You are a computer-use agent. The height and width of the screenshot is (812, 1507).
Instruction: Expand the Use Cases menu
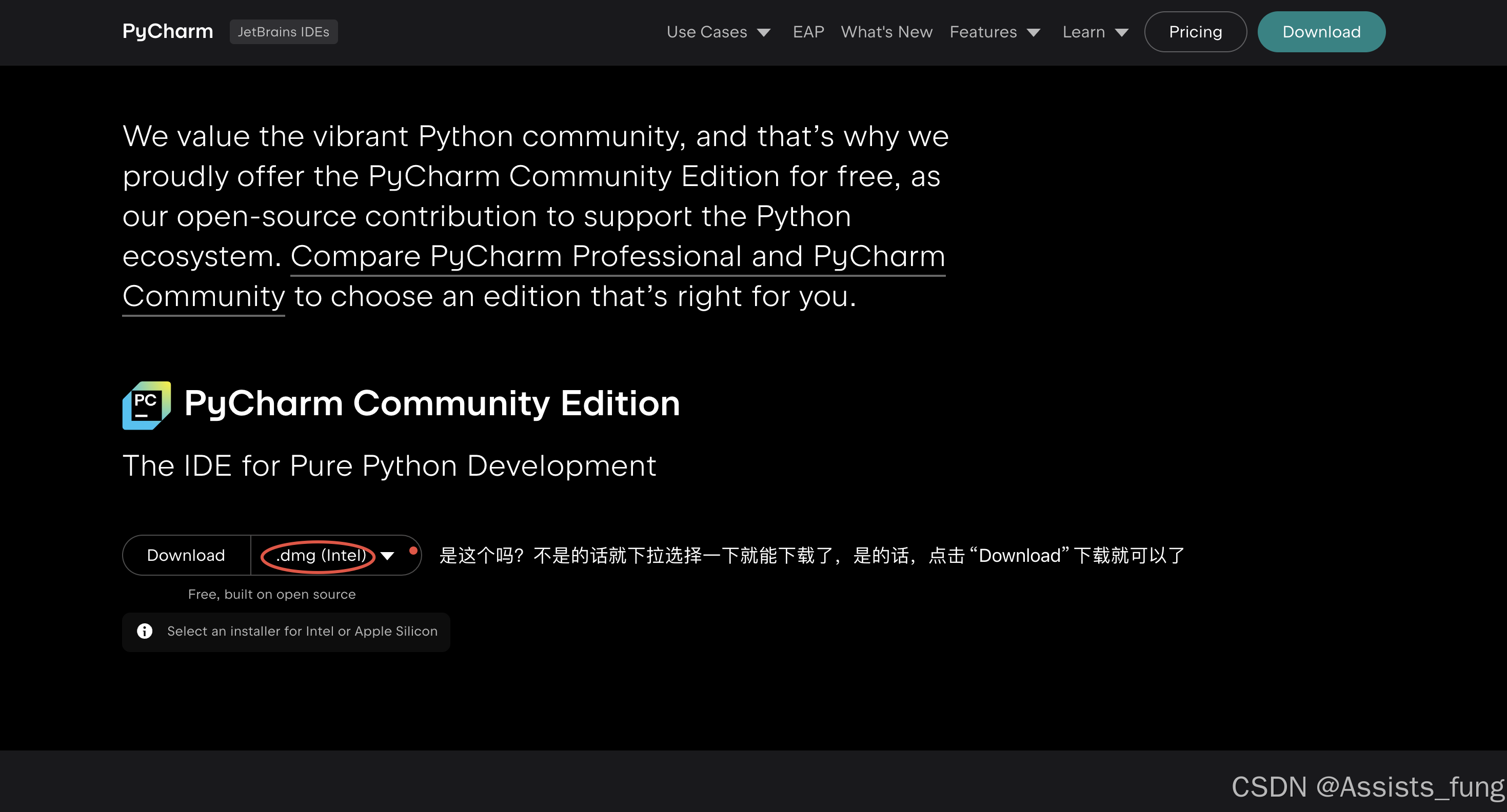click(x=719, y=32)
